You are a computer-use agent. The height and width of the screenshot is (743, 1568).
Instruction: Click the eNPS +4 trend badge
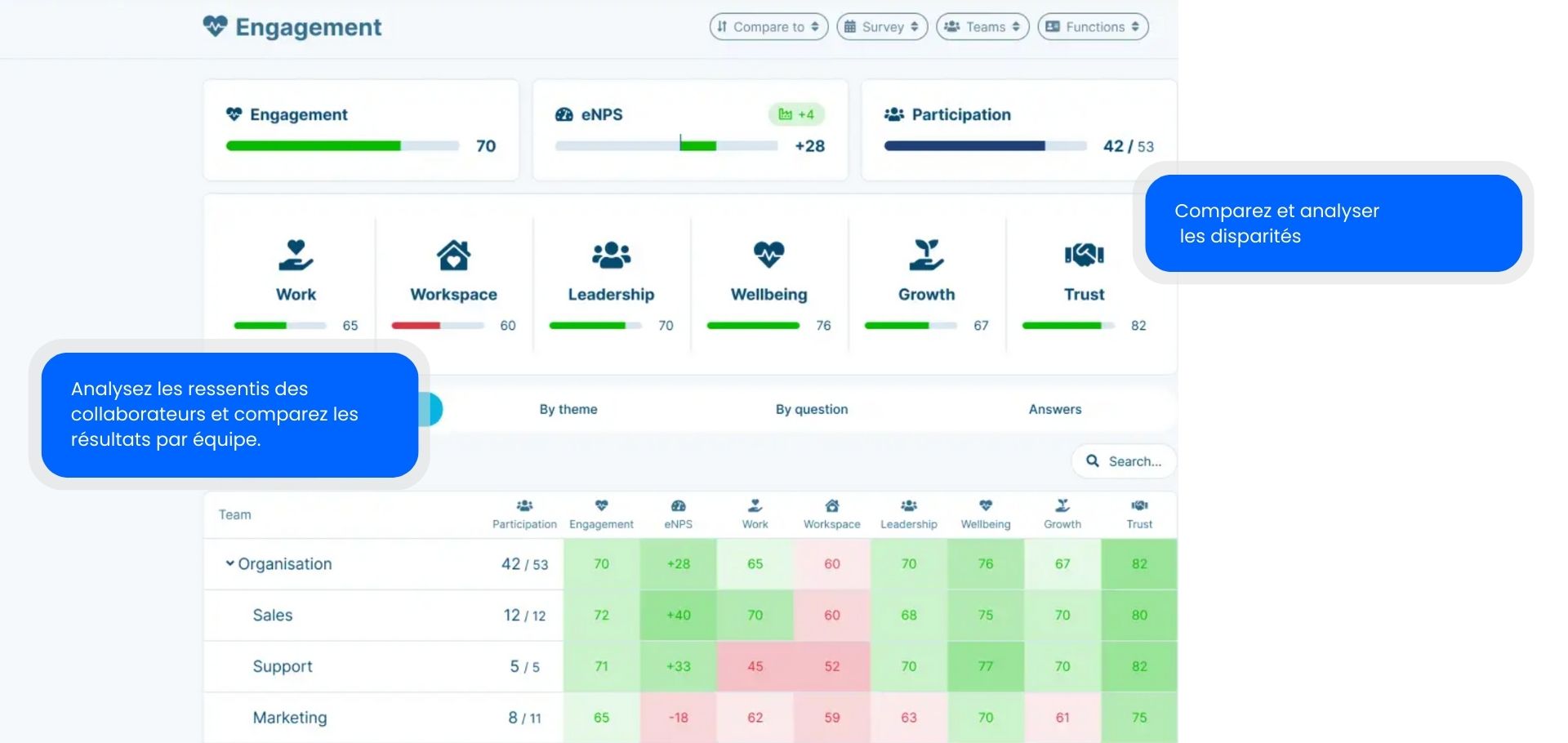coord(796,114)
